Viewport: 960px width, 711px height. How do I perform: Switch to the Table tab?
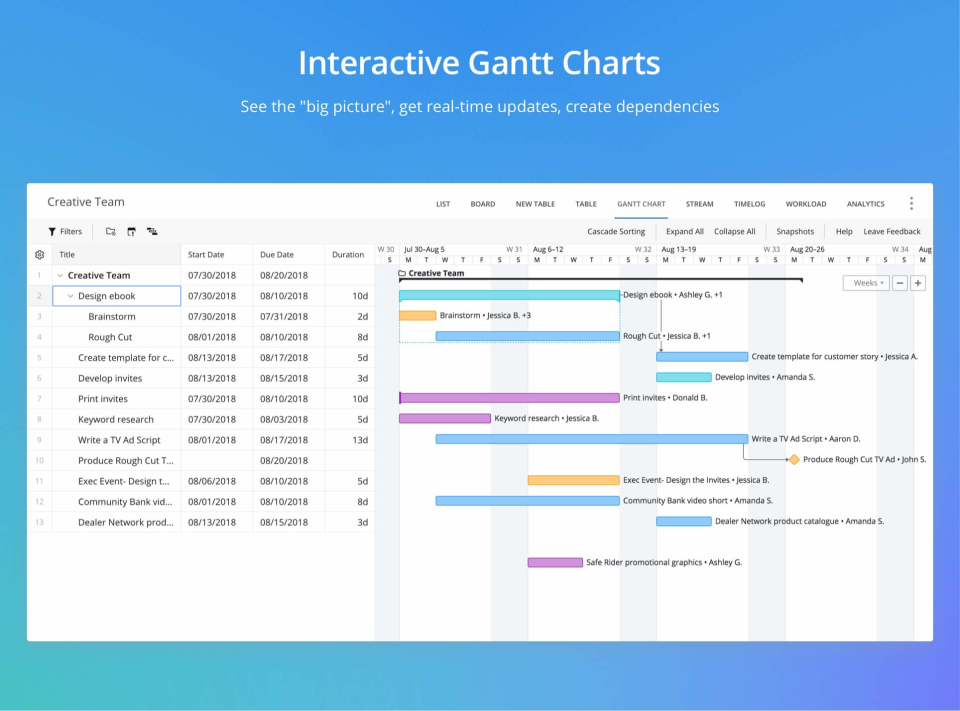point(586,204)
